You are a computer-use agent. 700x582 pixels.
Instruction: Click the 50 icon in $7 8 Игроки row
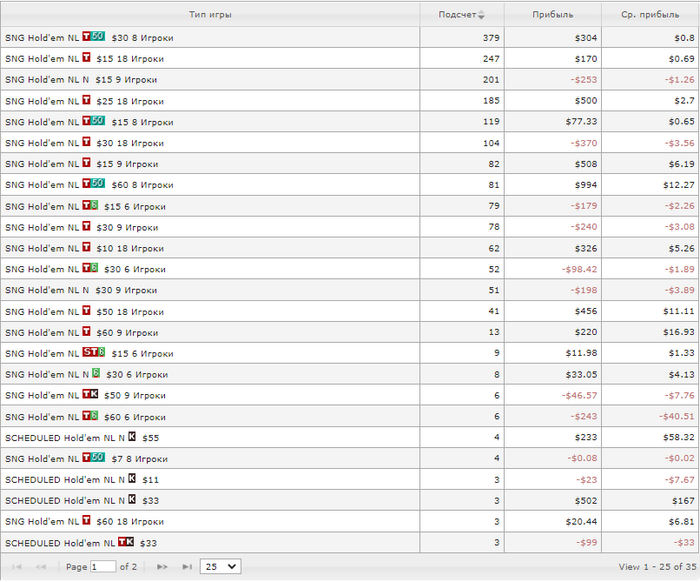(x=98, y=457)
